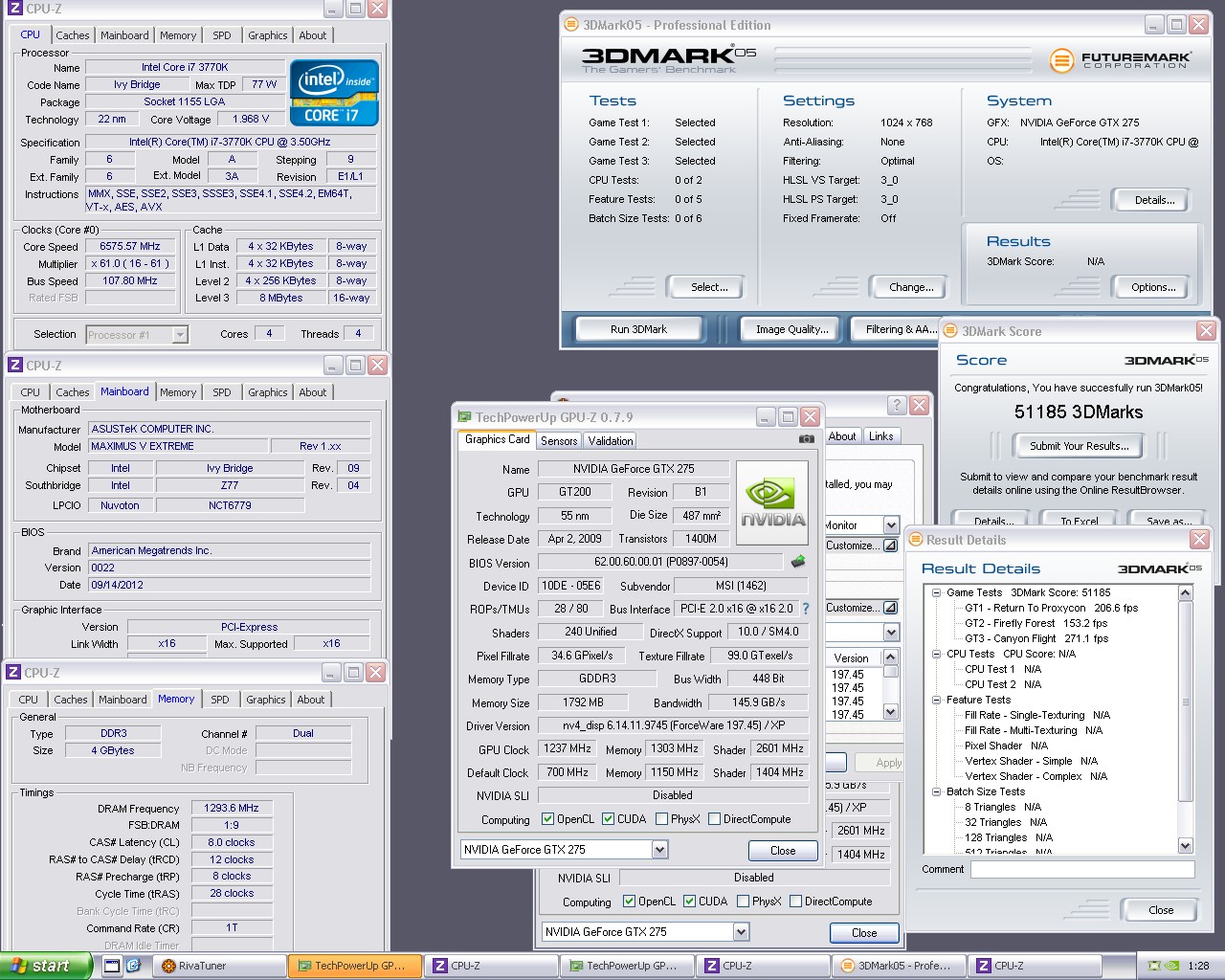Open the Validation tab in GPU-Z
Image resolution: width=1225 pixels, height=980 pixels.
coord(610,441)
